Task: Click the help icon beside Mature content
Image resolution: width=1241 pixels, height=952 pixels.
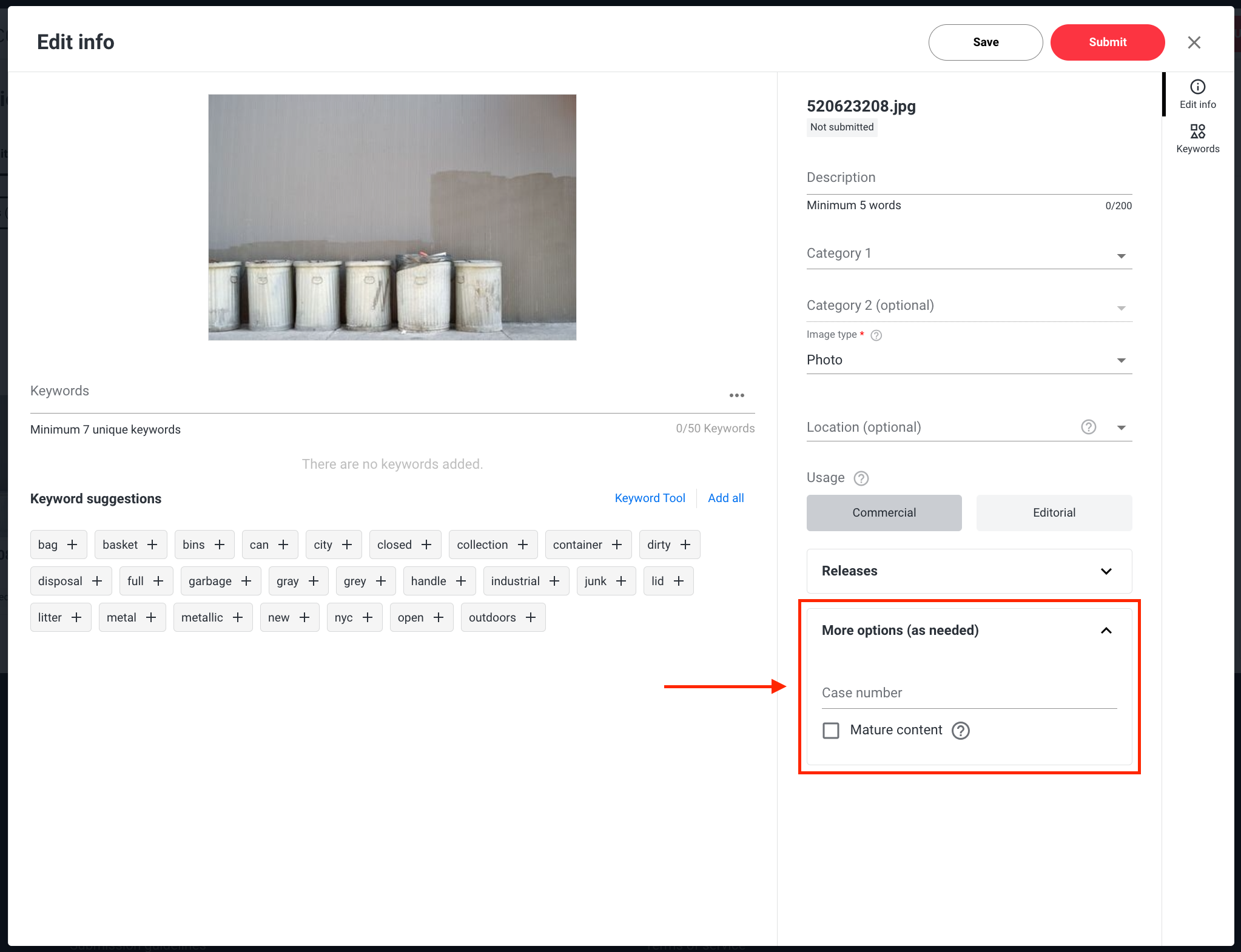Action: click(960, 731)
